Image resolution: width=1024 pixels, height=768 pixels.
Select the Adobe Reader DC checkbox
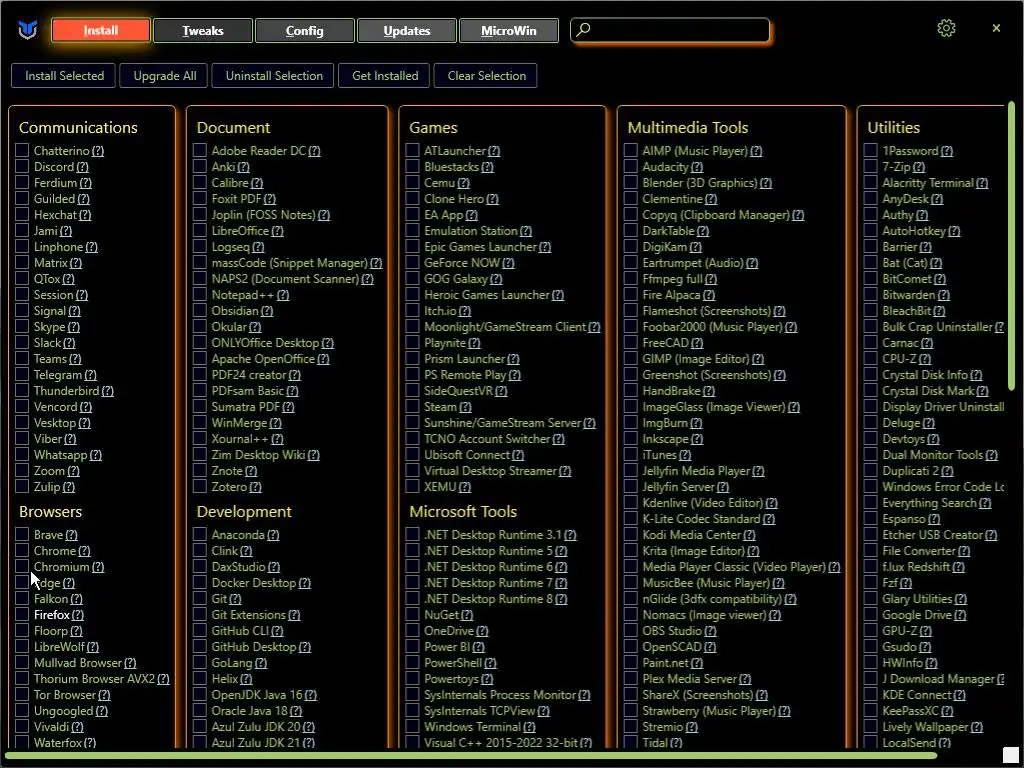click(x=200, y=151)
